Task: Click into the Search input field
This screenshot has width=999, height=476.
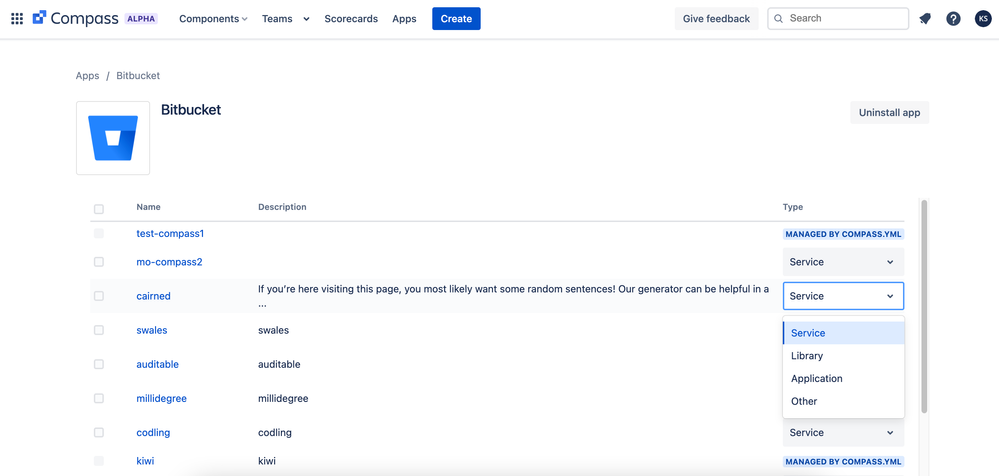Action: (x=838, y=18)
